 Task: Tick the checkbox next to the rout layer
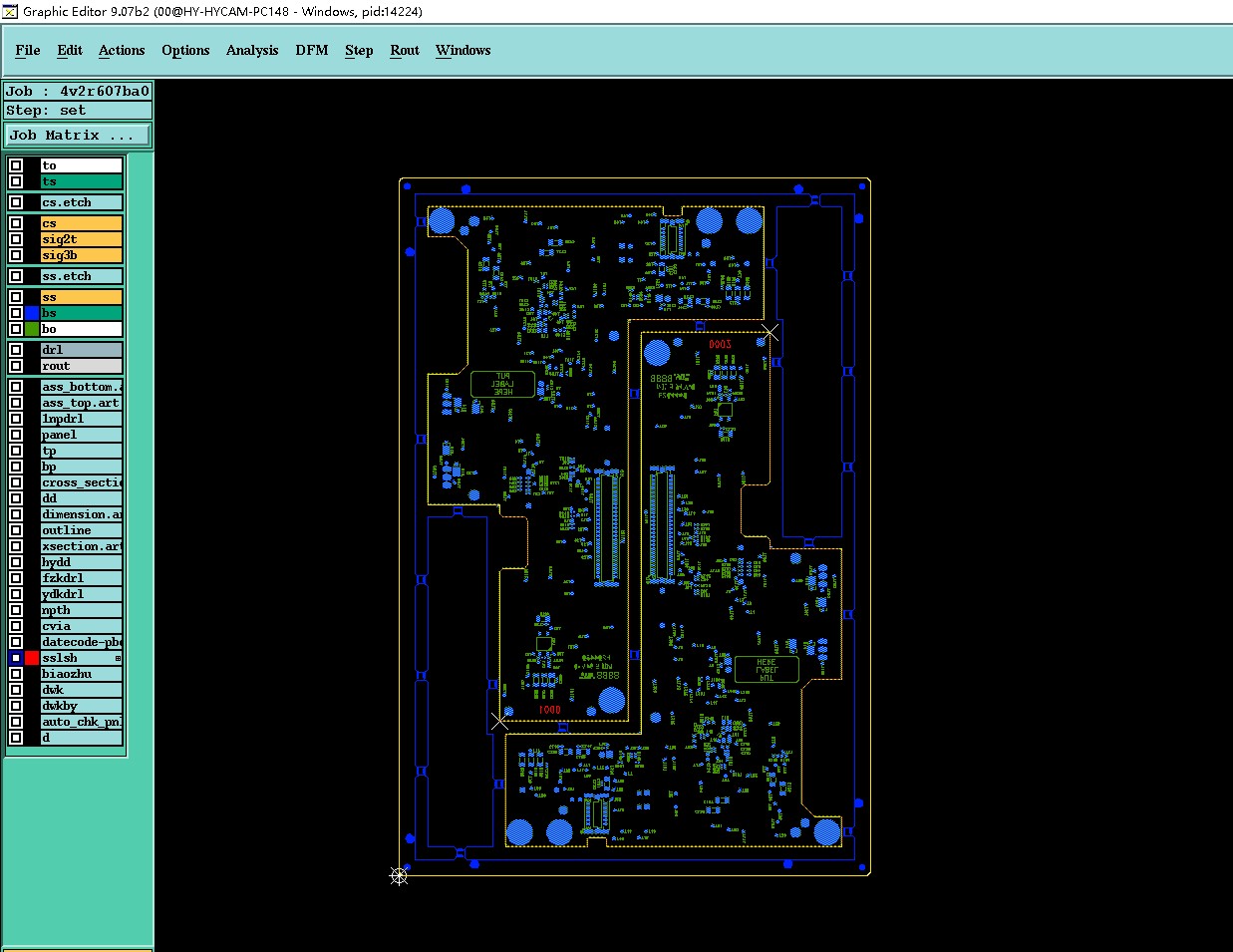click(x=16, y=366)
